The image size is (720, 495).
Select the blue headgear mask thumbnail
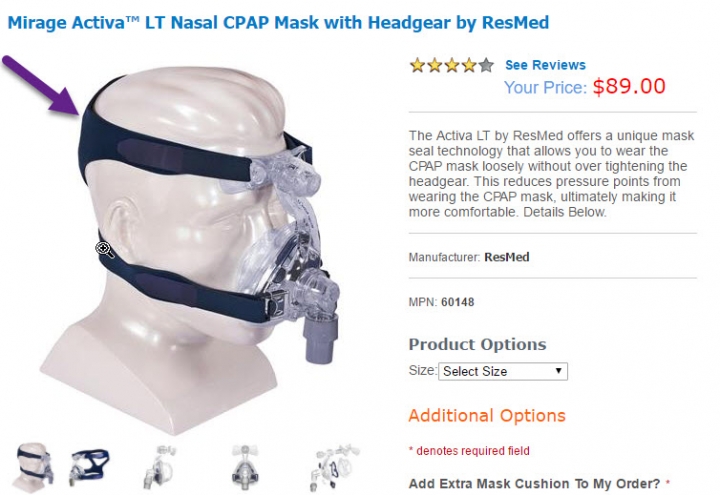tap(89, 467)
